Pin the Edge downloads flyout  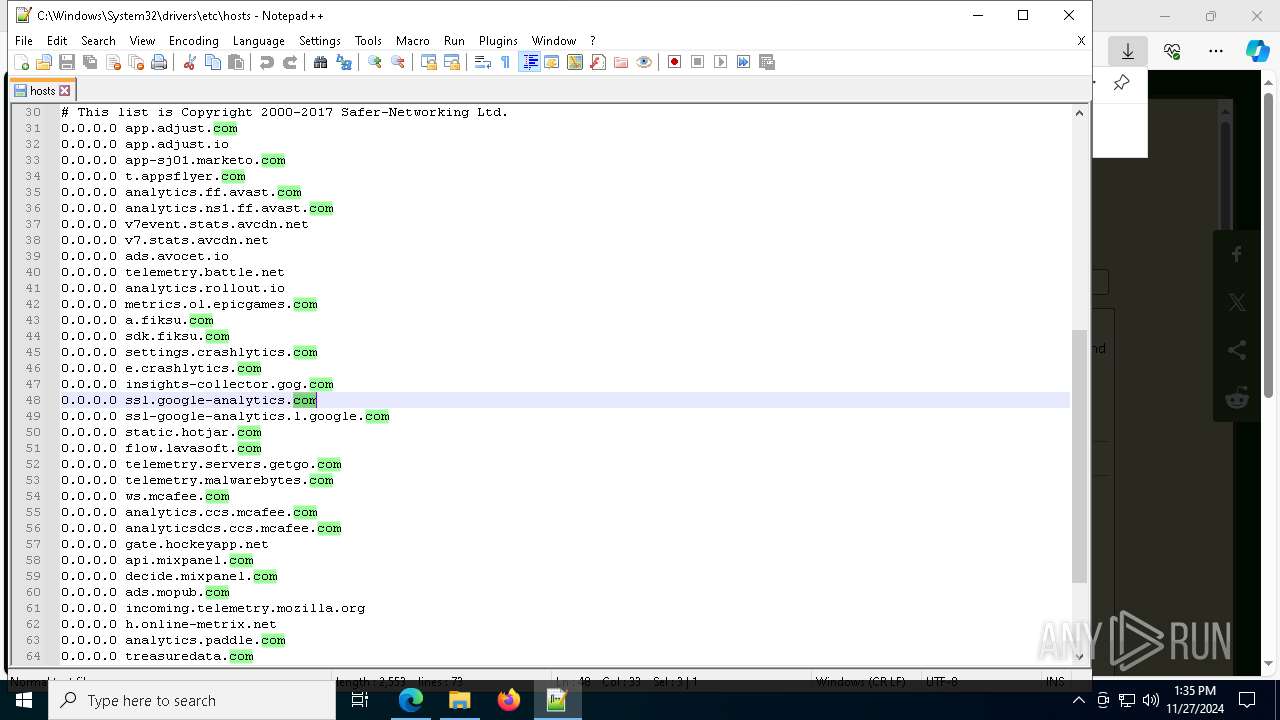point(1122,83)
